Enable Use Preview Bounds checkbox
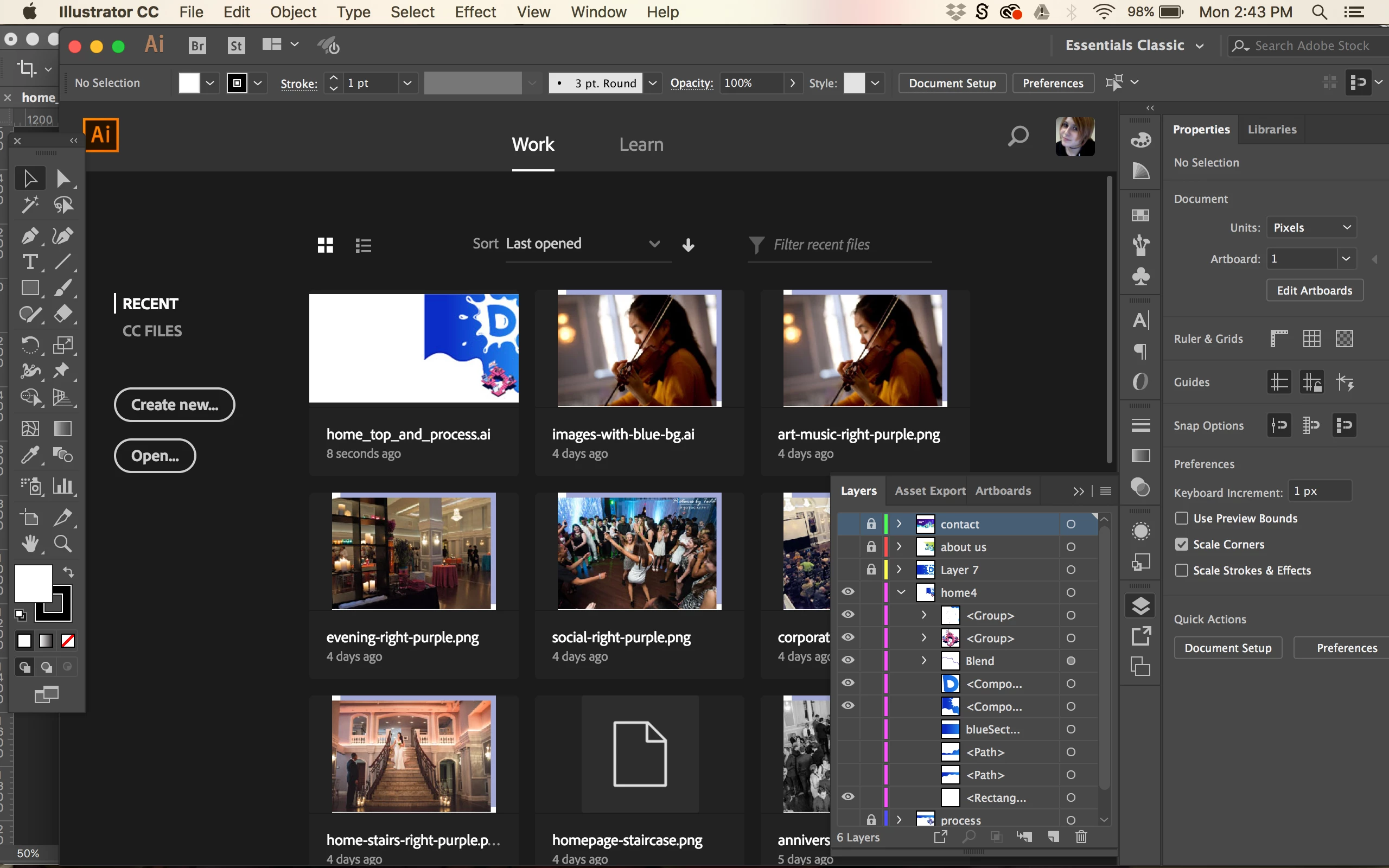Image resolution: width=1389 pixels, height=868 pixels. point(1181,519)
